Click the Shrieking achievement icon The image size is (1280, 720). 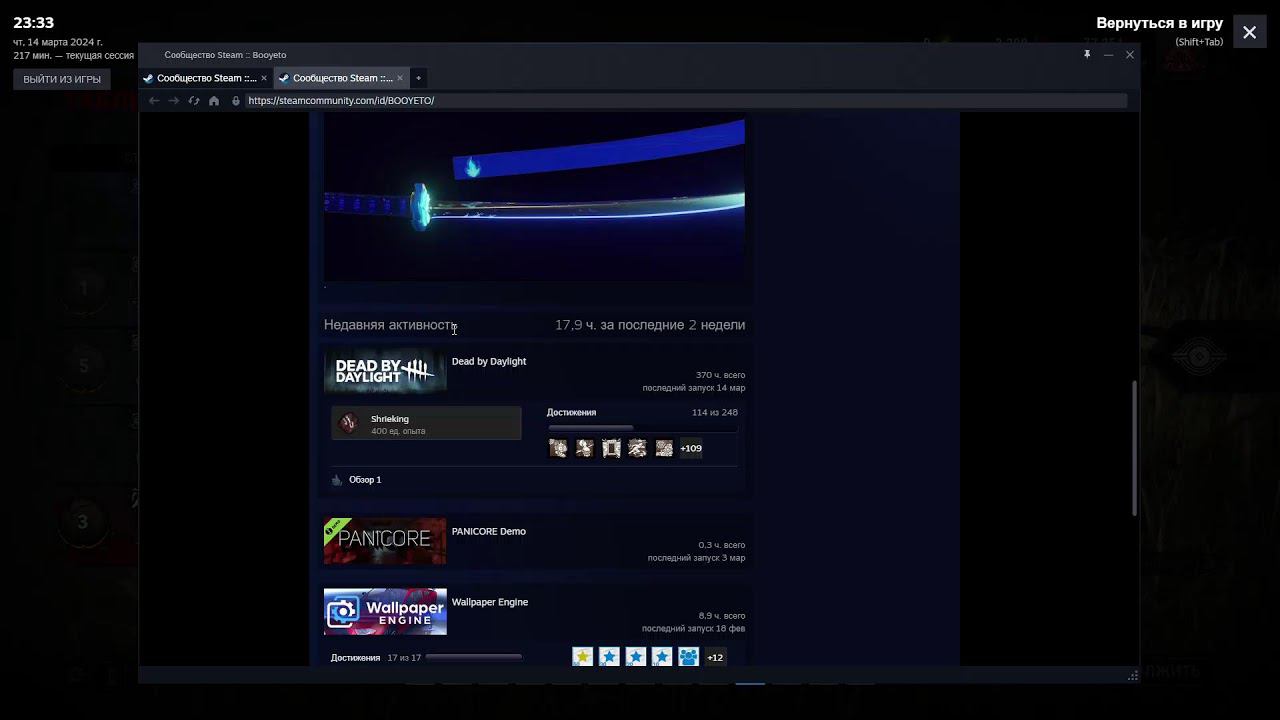pyautogui.click(x=348, y=423)
